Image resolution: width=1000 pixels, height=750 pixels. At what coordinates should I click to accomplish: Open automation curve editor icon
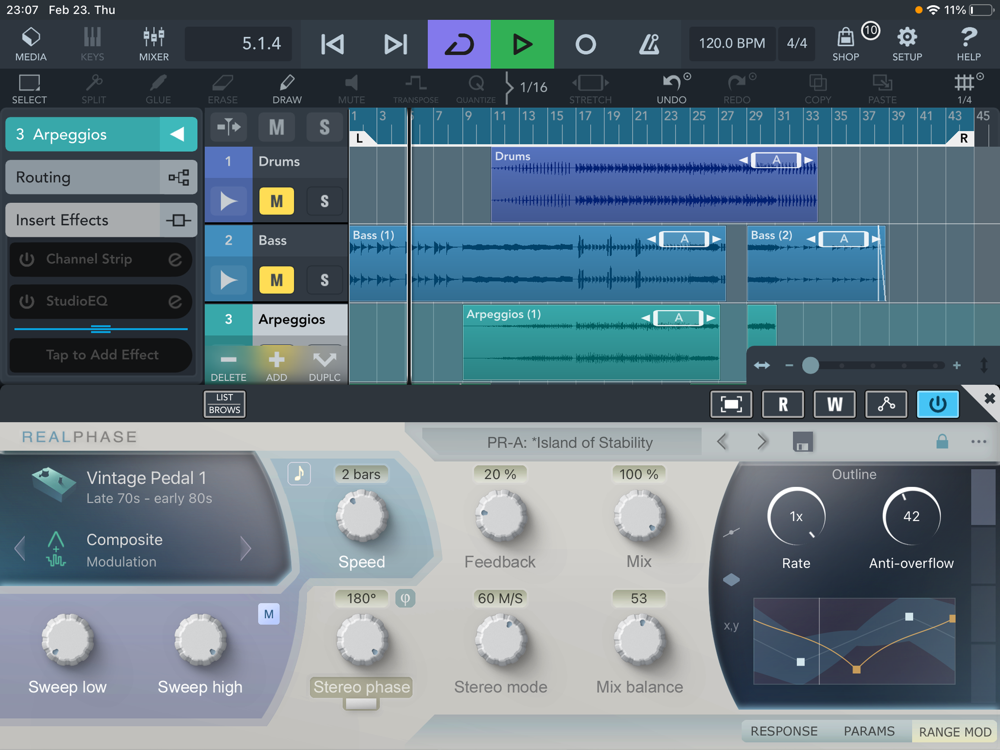point(886,404)
